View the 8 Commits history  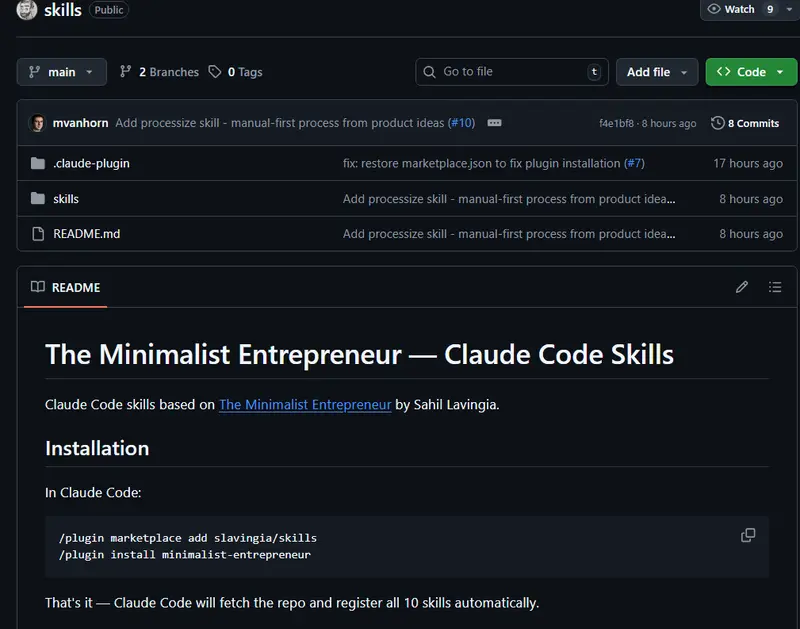(x=745, y=123)
